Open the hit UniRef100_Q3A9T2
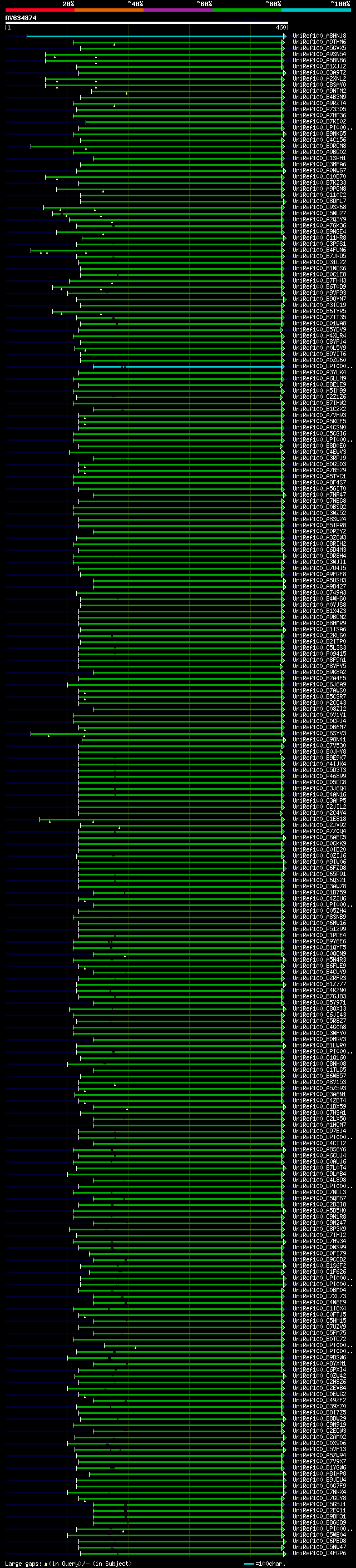 point(319,72)
